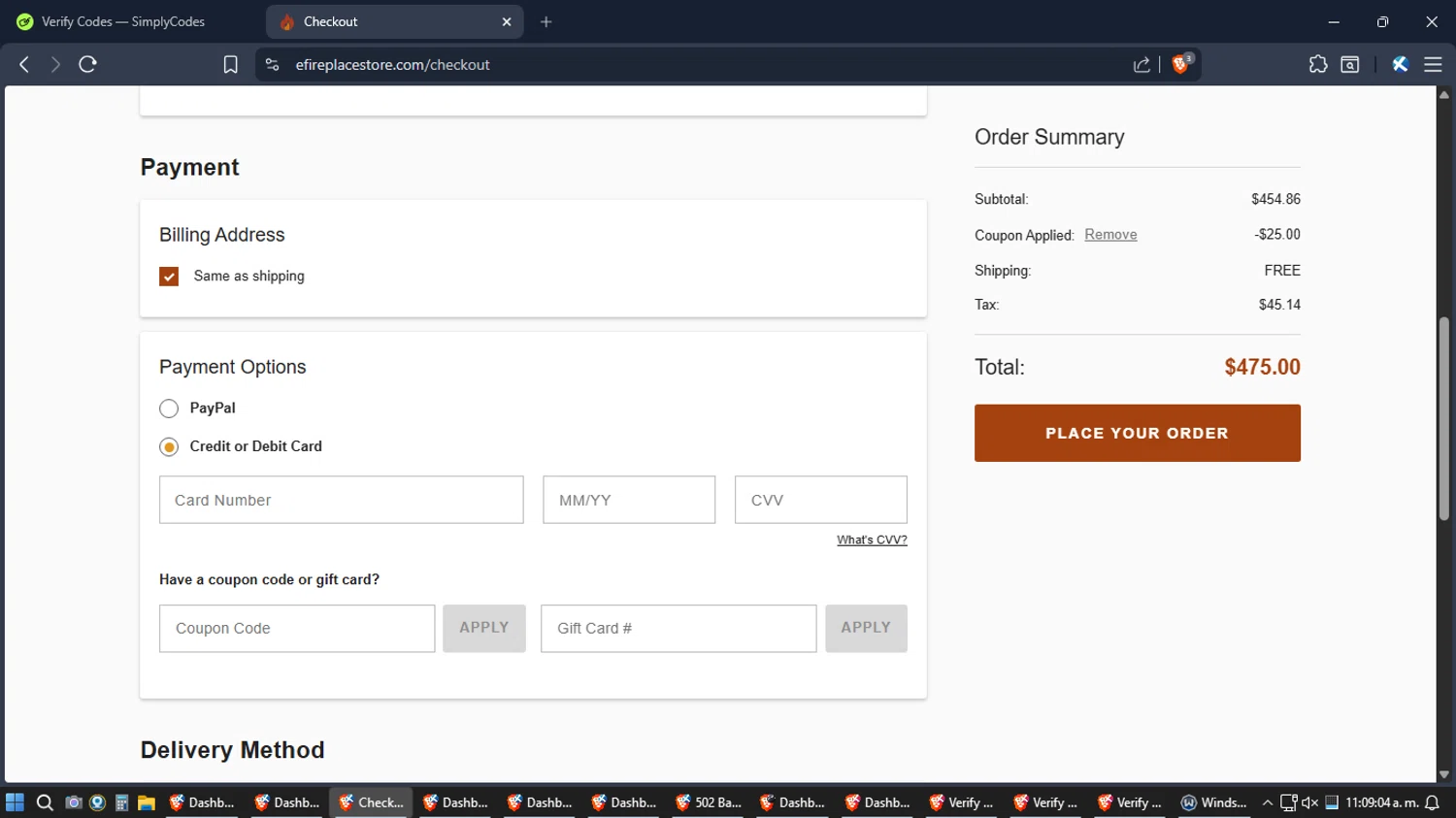Click the blue extension icon beside the menu

point(1400,64)
